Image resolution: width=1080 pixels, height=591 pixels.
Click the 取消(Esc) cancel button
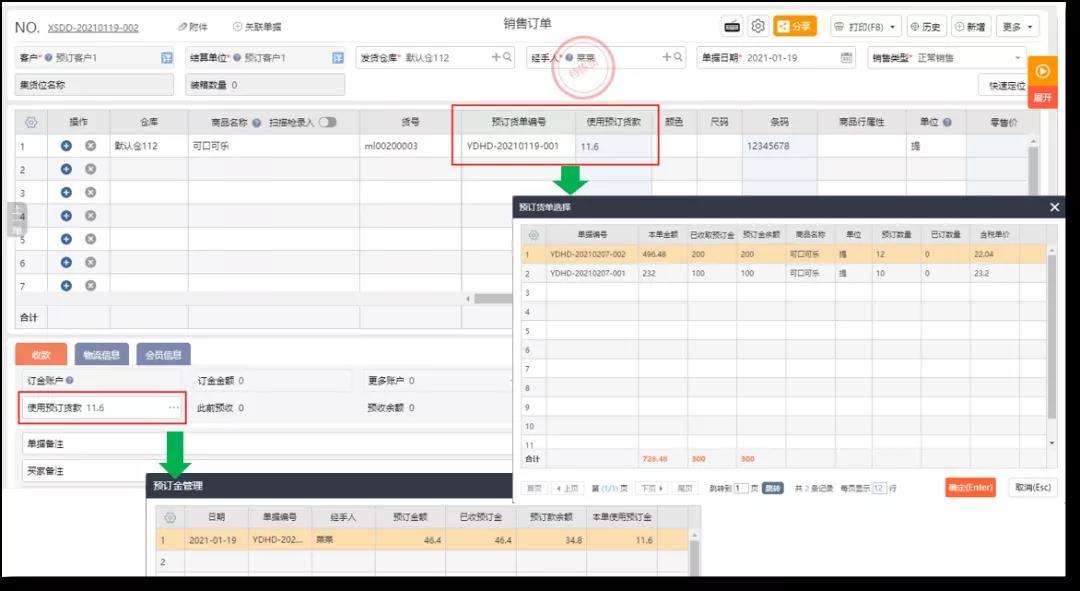pyautogui.click(x=1032, y=487)
